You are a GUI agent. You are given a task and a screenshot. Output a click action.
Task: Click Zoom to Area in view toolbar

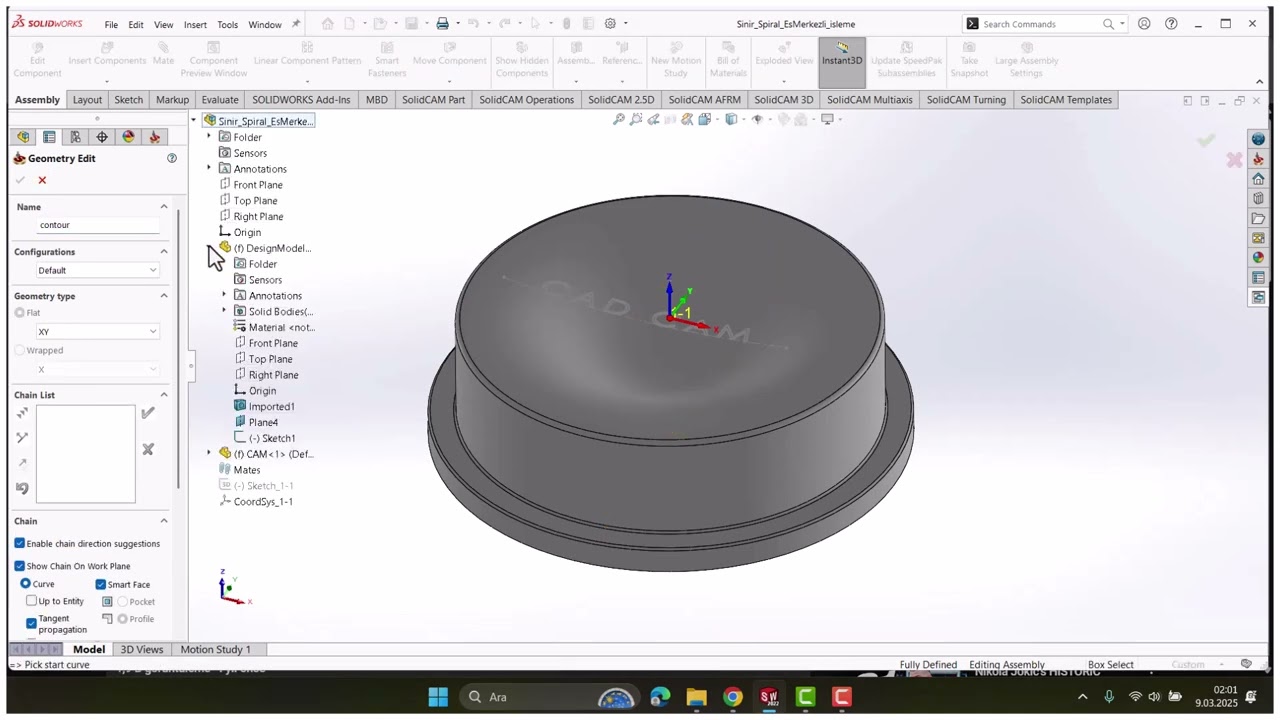636,119
